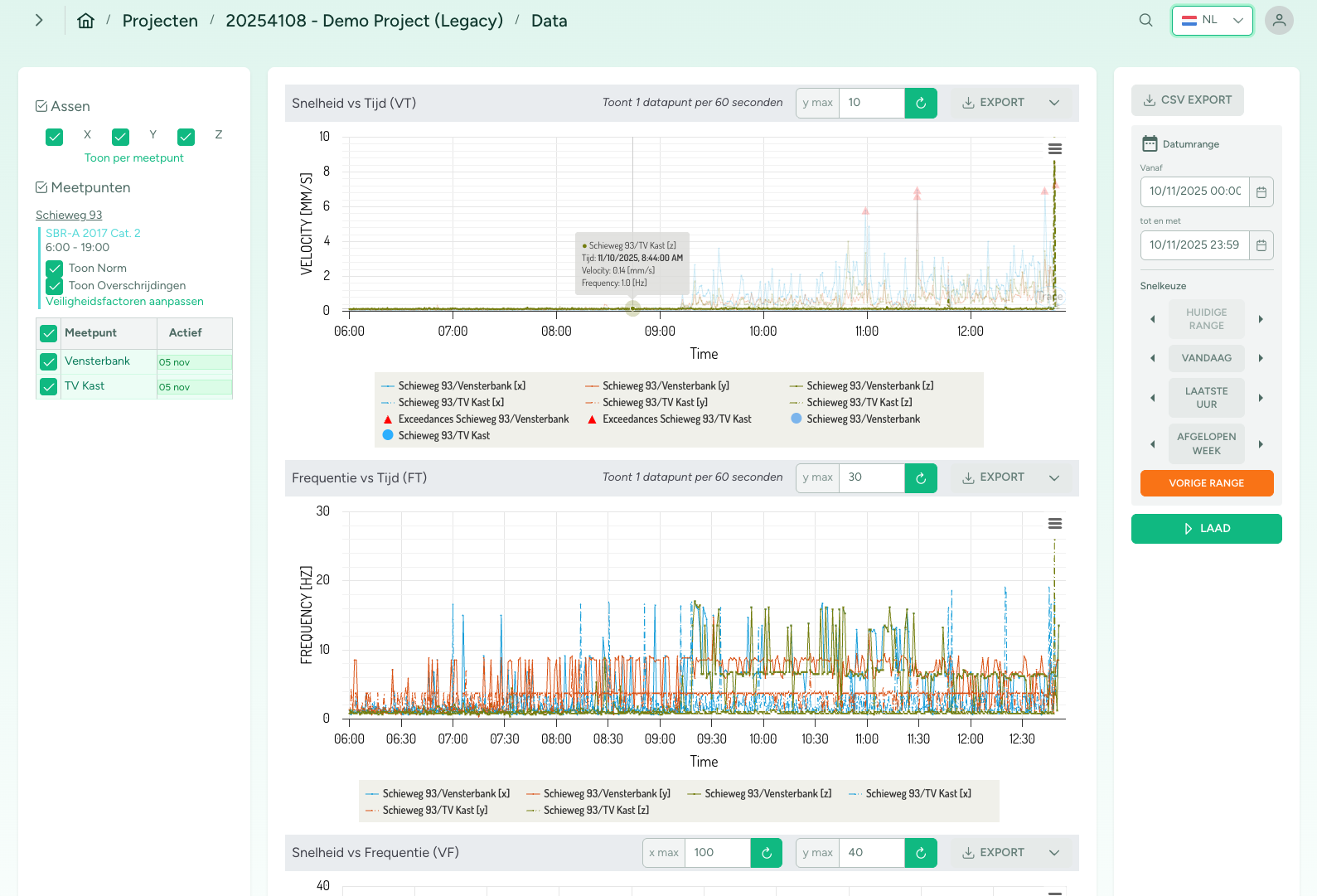Collapse the Frequentie vs Tijd panel

[x=1054, y=477]
